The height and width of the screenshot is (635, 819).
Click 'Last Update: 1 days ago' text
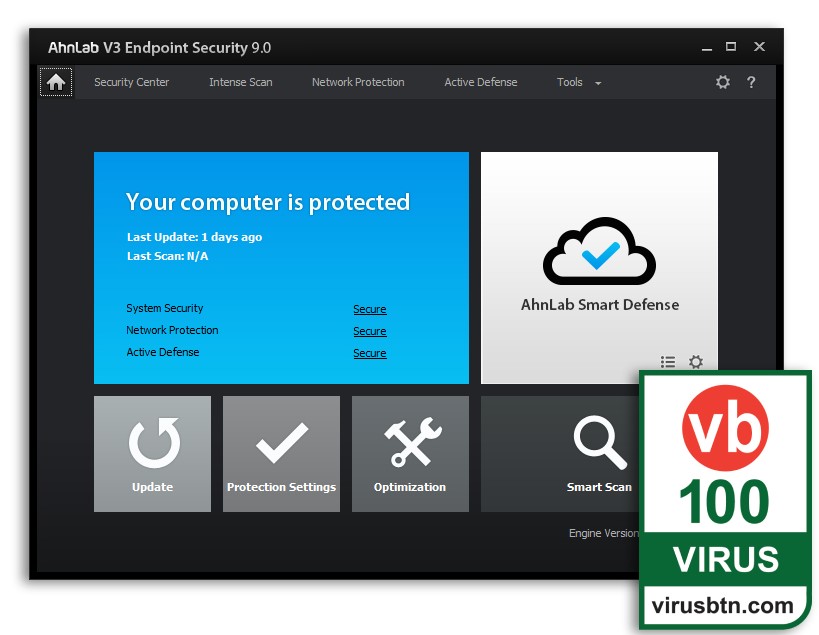point(194,237)
